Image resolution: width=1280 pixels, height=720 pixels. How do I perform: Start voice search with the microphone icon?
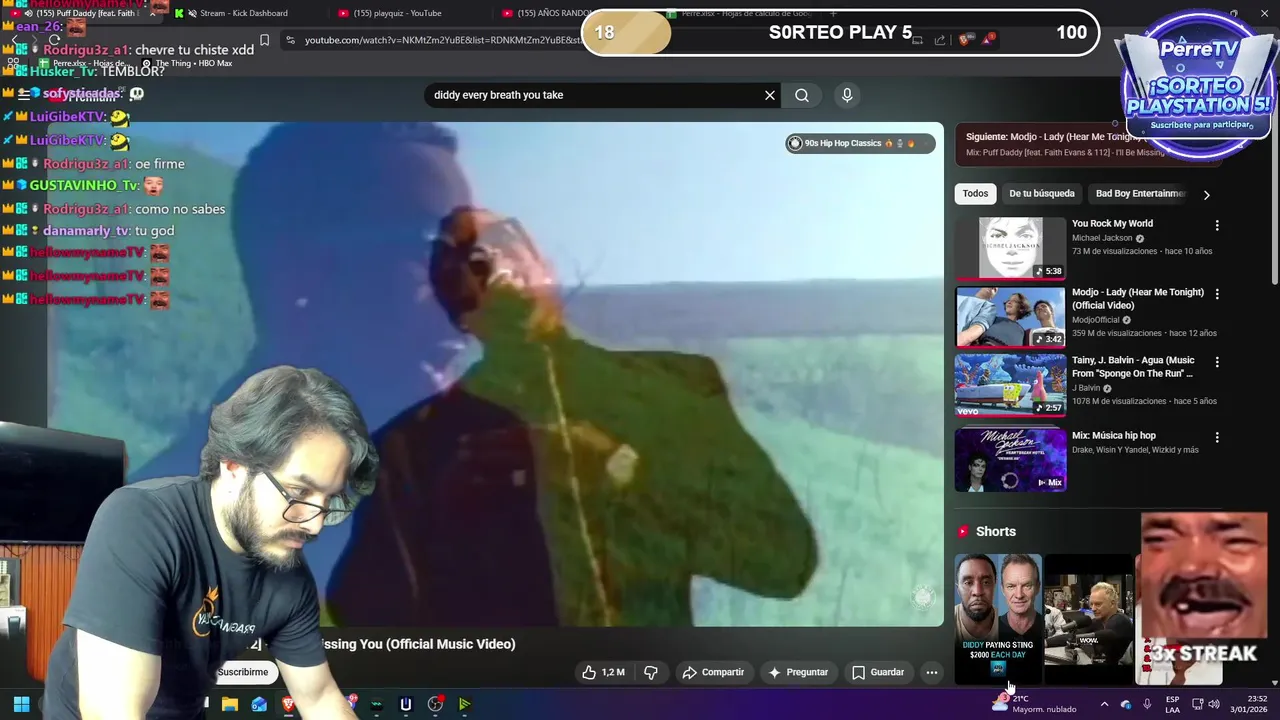point(847,95)
